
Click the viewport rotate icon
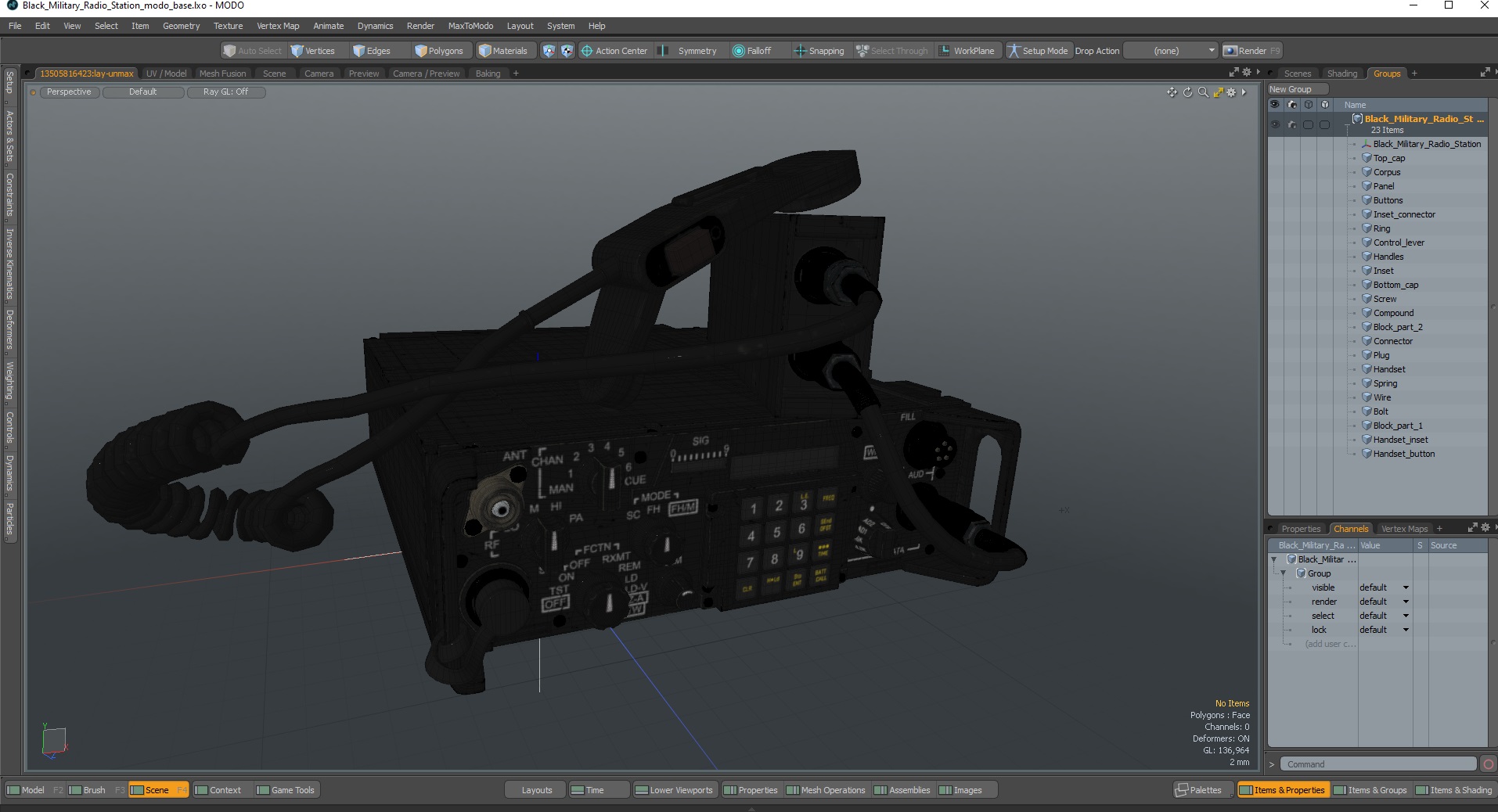(1187, 92)
